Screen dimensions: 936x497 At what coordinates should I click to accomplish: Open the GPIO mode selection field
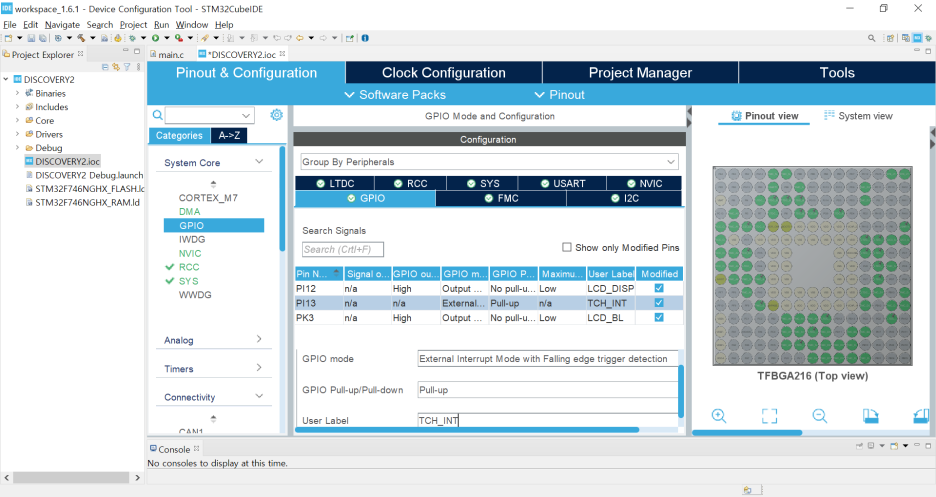547,359
